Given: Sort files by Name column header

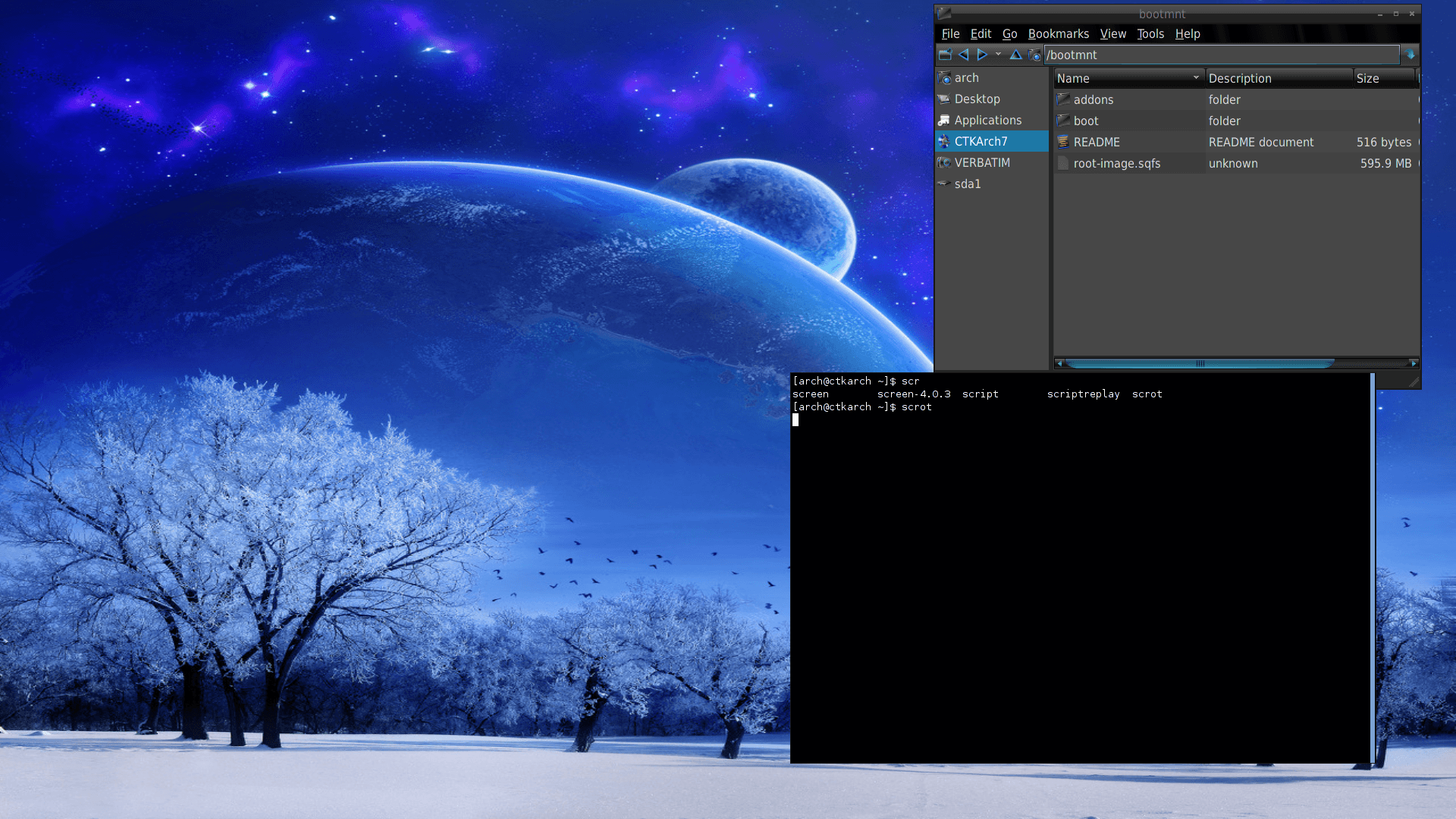Looking at the screenshot, I should coord(1128,78).
